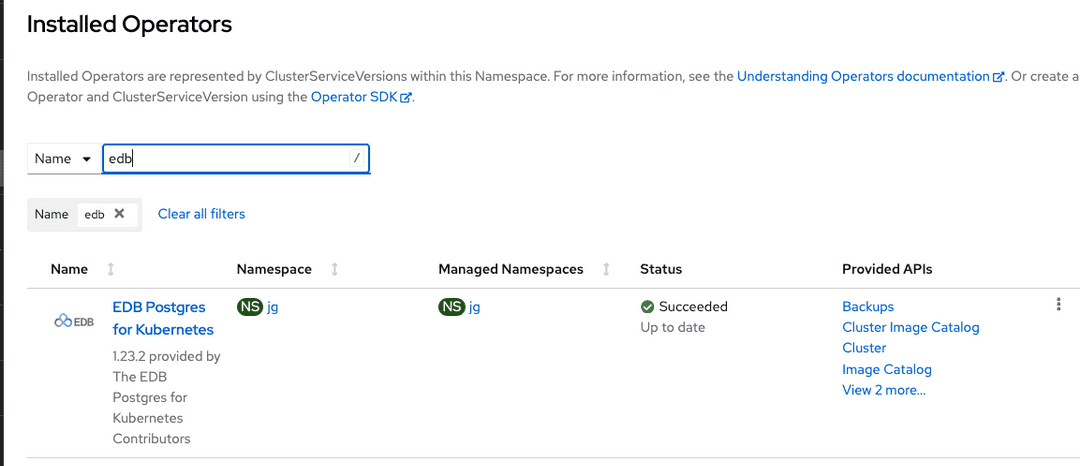
Task: Sort by Namespace column arrows
Action: coord(334,269)
